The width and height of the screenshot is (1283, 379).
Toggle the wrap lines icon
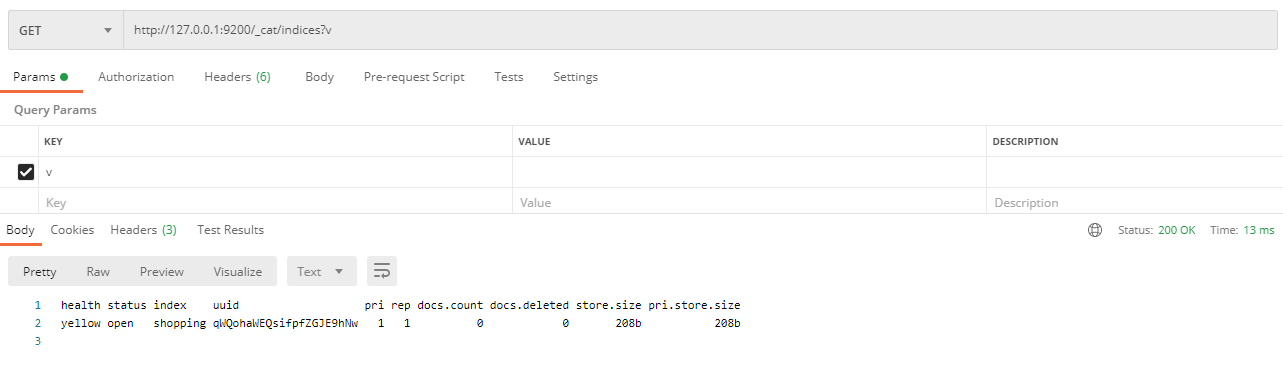tap(382, 271)
